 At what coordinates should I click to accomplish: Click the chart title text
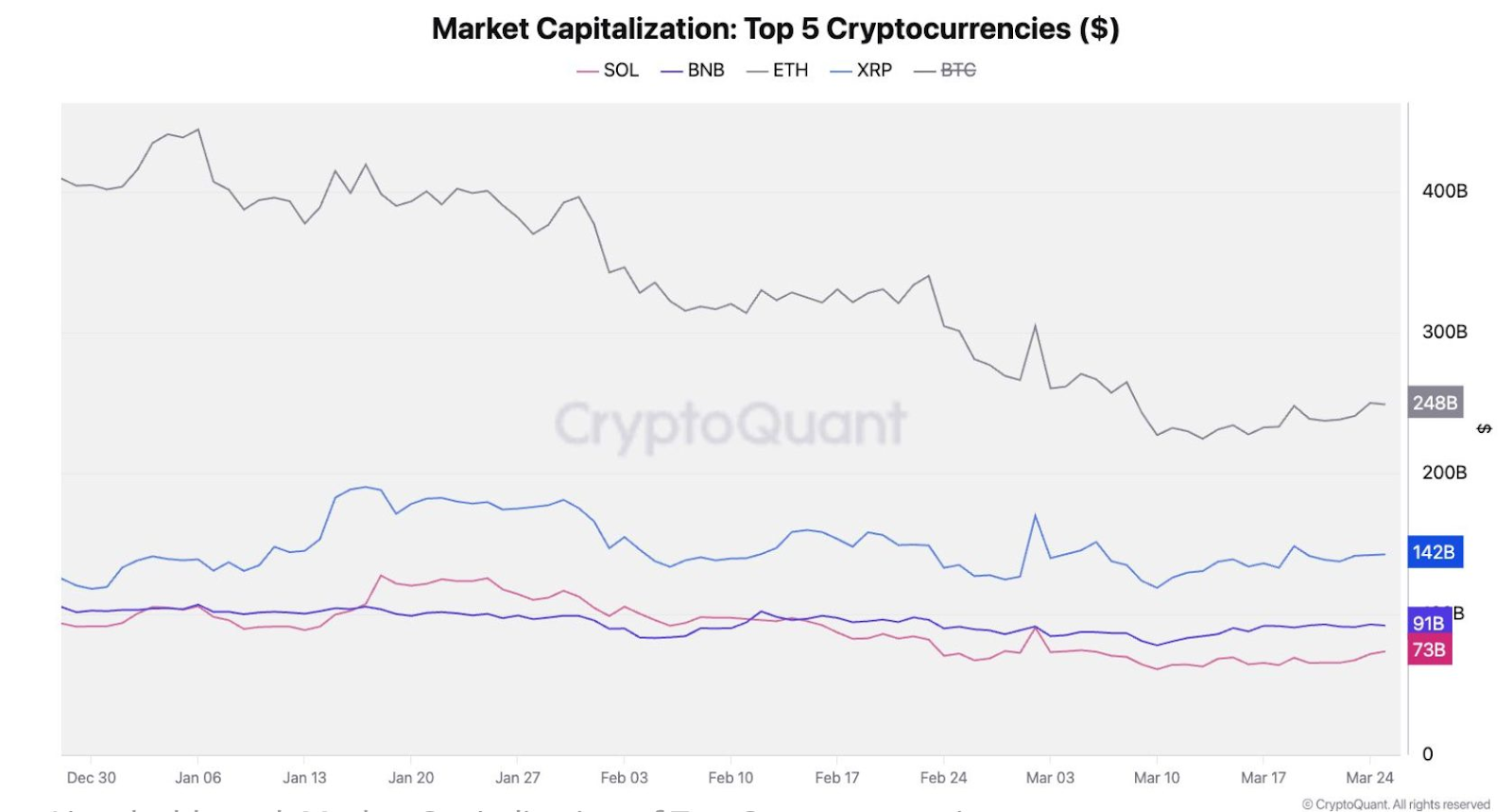(775, 28)
